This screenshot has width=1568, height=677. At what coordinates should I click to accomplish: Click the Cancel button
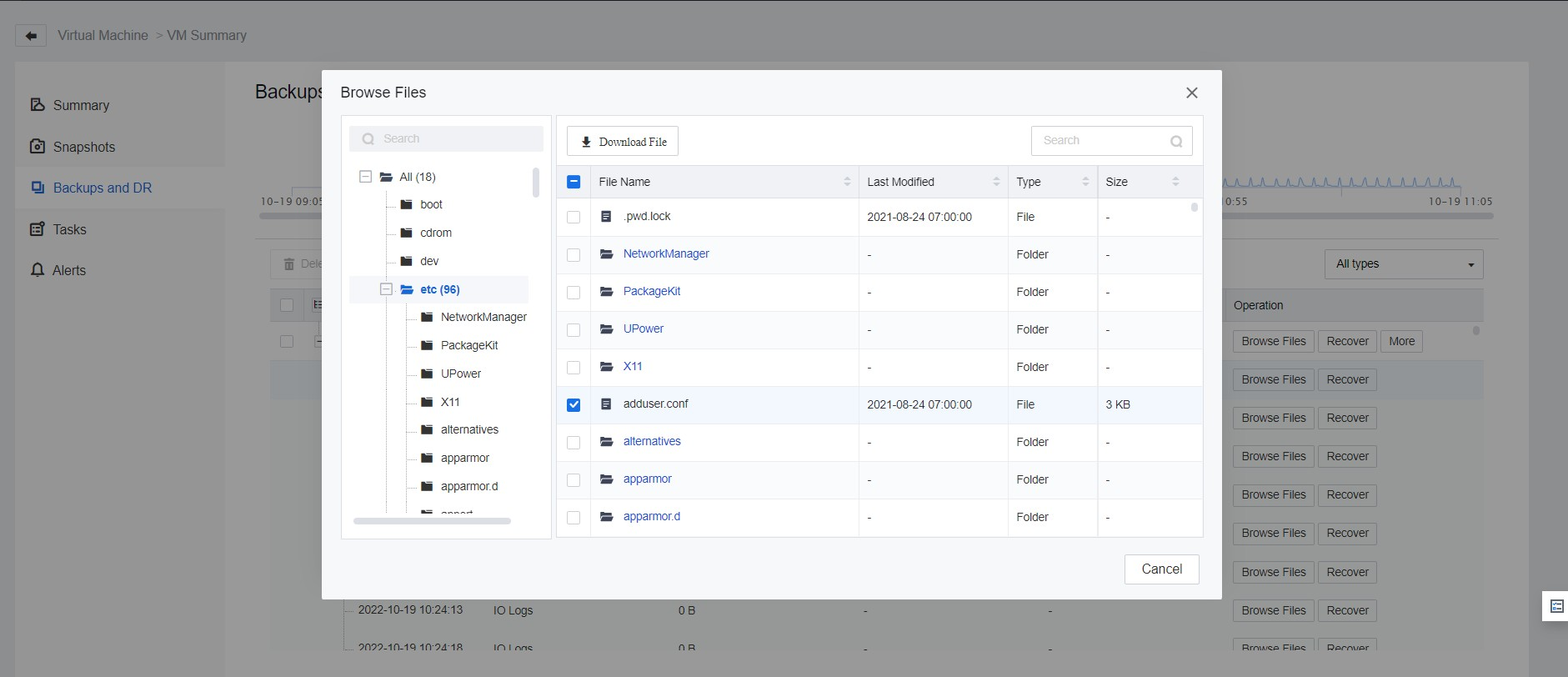point(1161,569)
